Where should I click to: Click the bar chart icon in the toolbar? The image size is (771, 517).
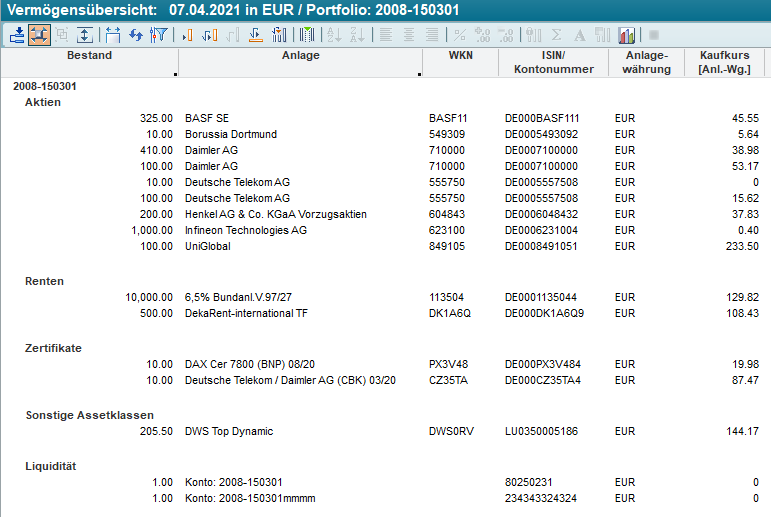627,35
